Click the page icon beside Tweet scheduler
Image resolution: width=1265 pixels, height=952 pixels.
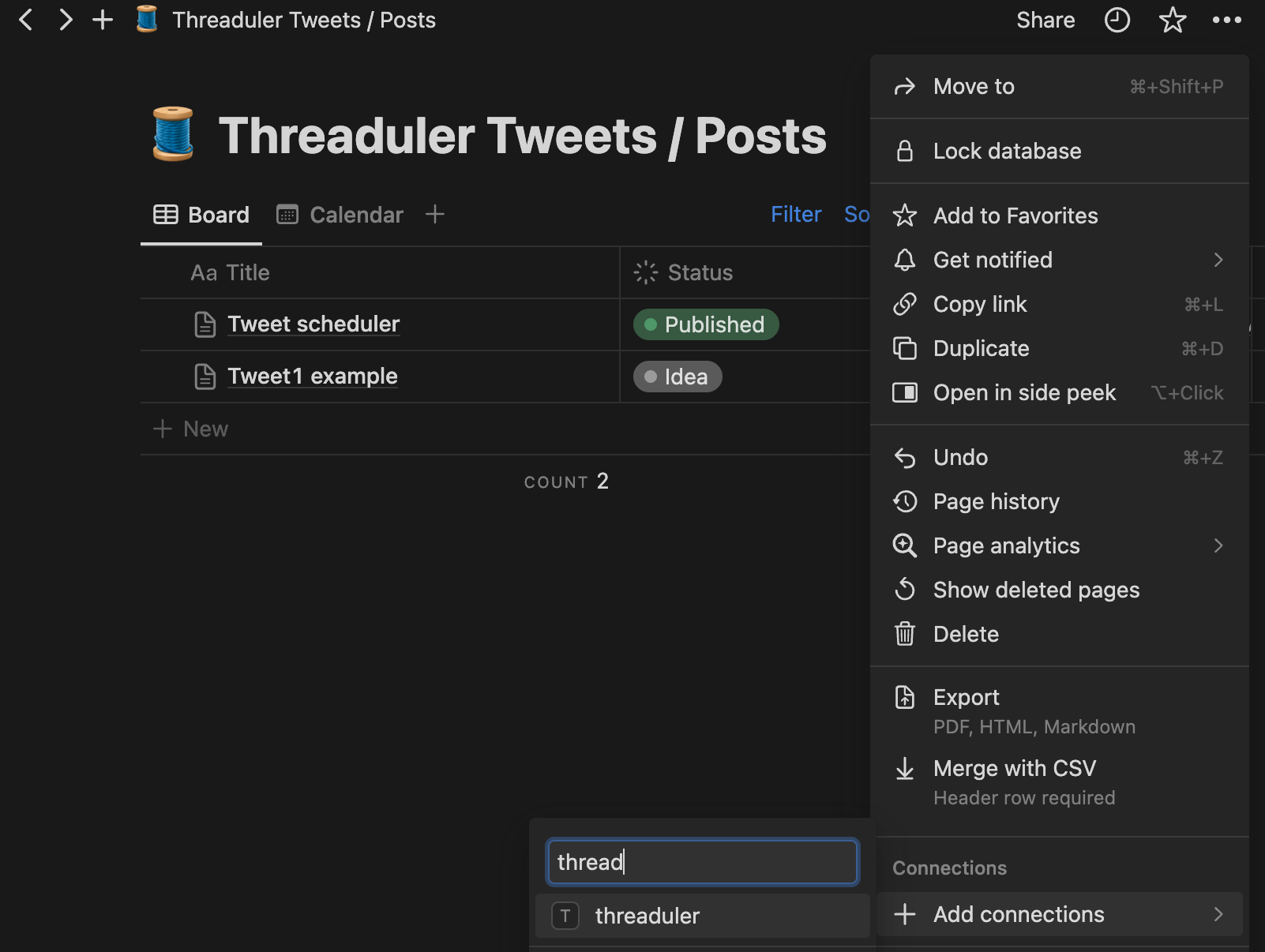pyautogui.click(x=205, y=324)
